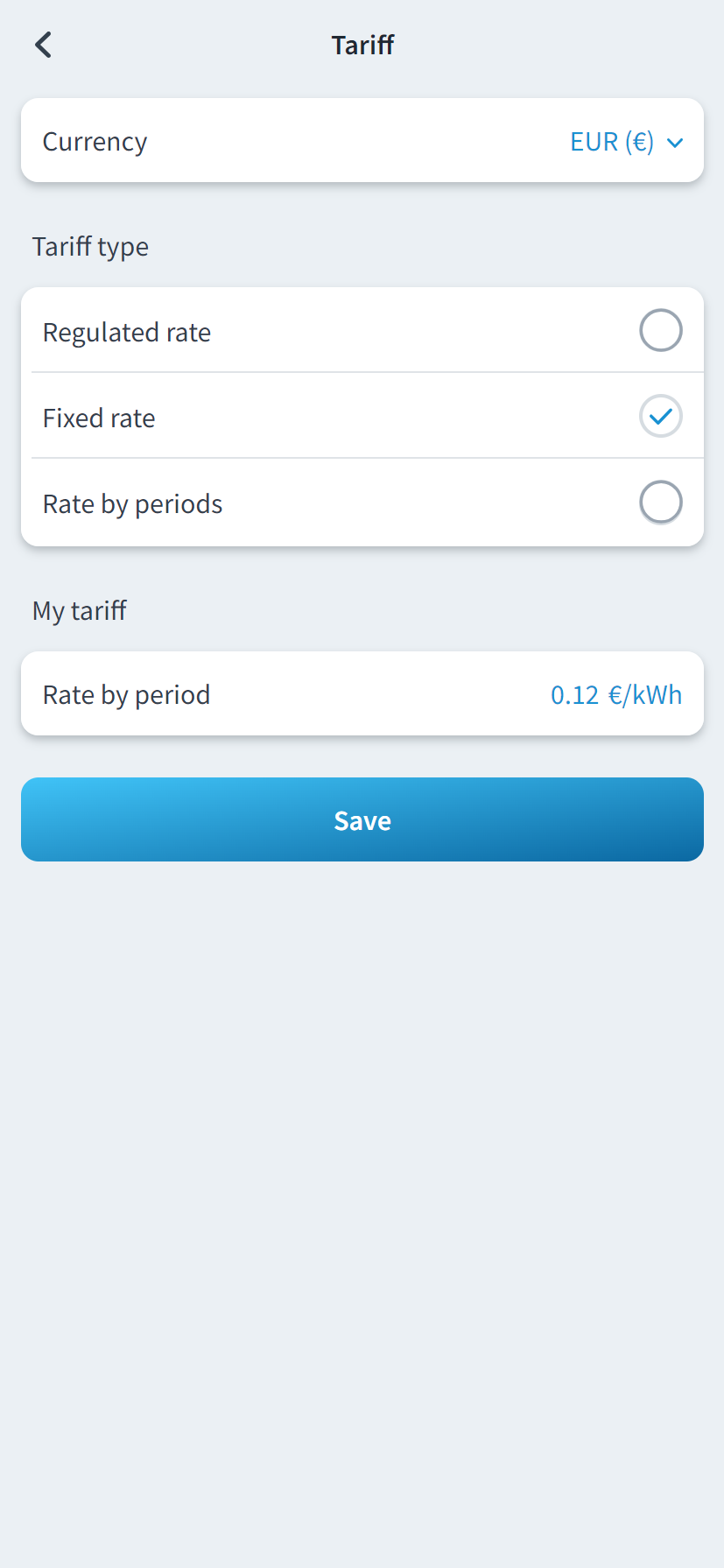This screenshot has height=1568, width=724.
Task: Click the Tariff type section heading
Action: click(90, 247)
